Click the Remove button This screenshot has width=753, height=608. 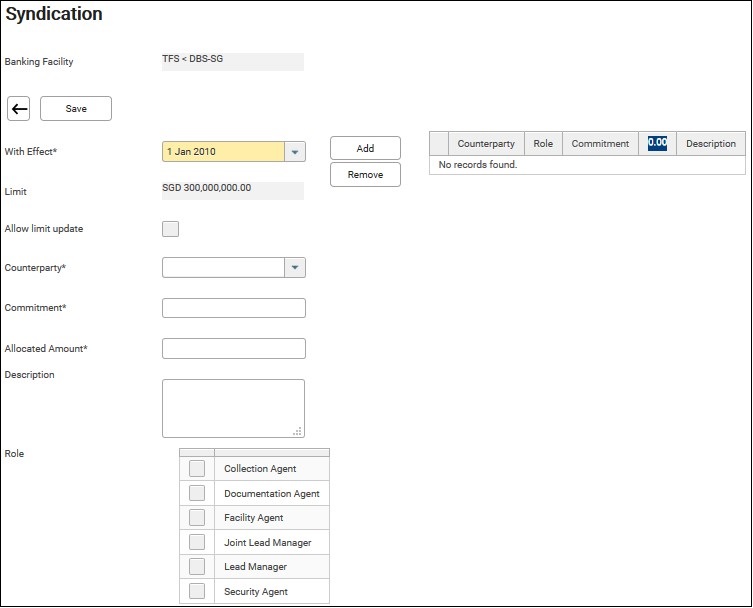pyautogui.click(x=365, y=175)
